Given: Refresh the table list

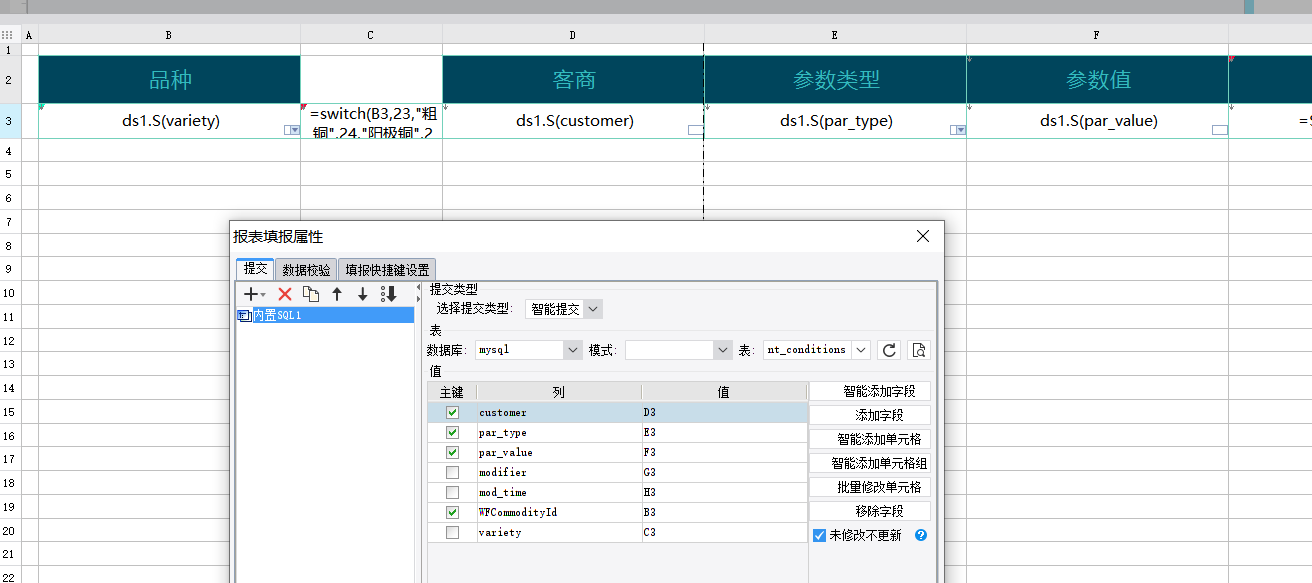Looking at the screenshot, I should click(x=888, y=350).
